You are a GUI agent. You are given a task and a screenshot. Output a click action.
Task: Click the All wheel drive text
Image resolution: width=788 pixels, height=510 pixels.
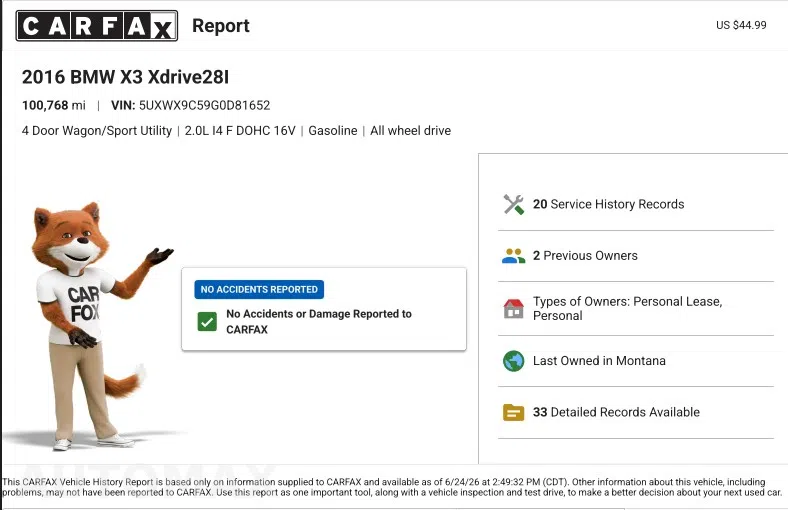(x=411, y=131)
